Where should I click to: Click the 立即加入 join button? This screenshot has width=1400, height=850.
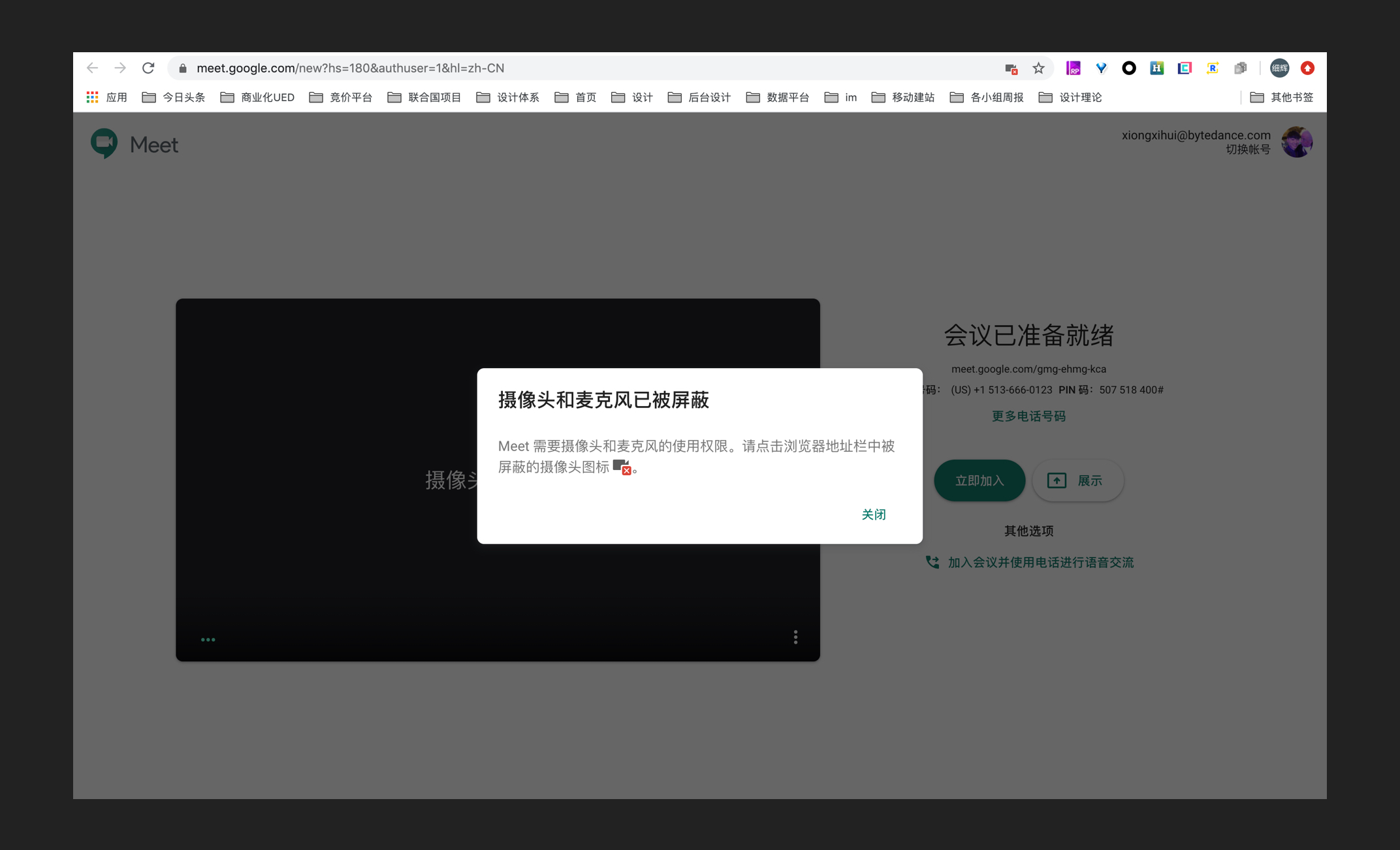(979, 480)
